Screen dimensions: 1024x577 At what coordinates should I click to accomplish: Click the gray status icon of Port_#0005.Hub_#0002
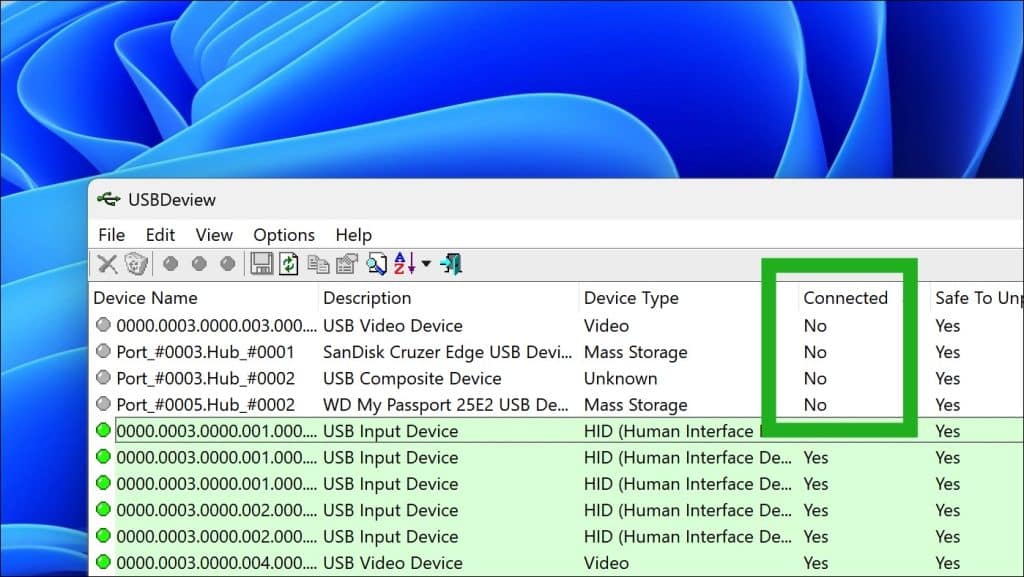(103, 403)
